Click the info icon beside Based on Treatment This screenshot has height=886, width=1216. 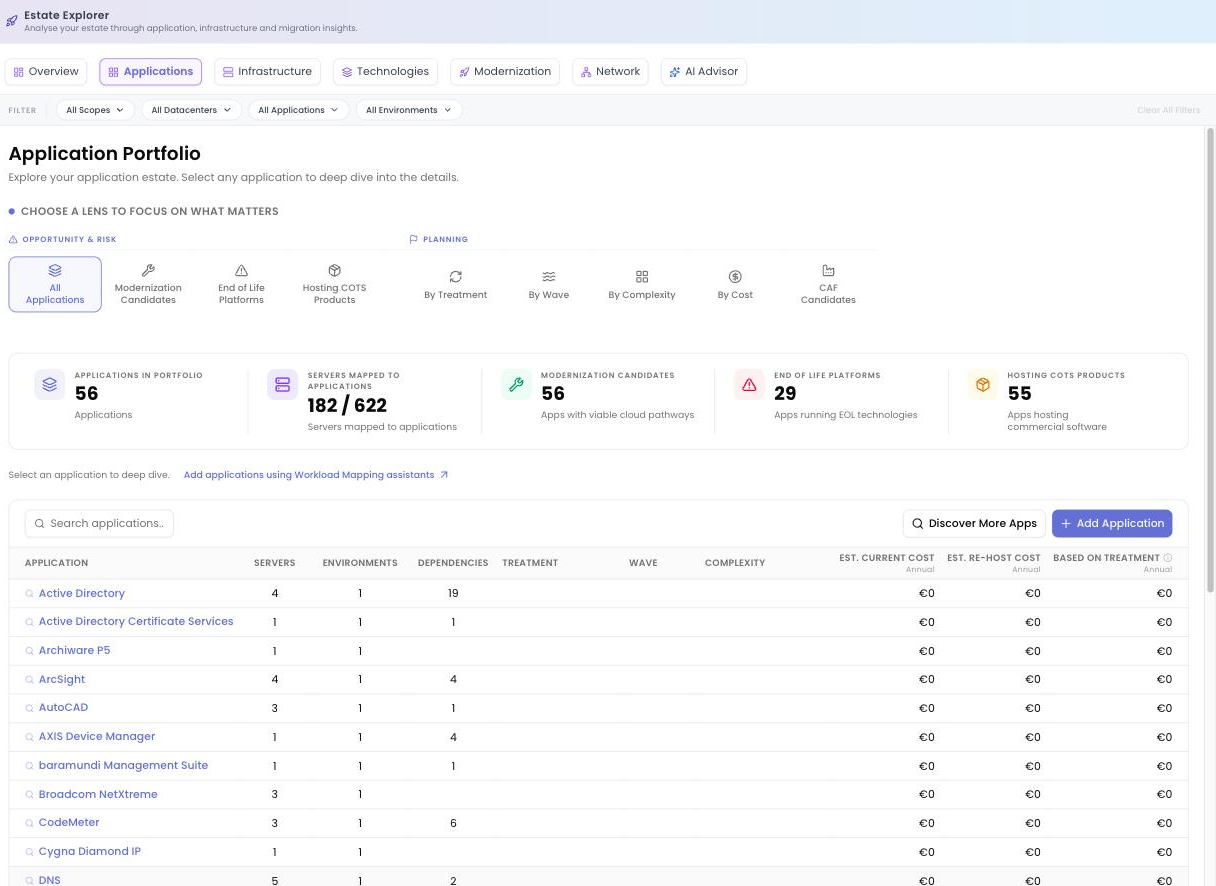coord(1168,558)
